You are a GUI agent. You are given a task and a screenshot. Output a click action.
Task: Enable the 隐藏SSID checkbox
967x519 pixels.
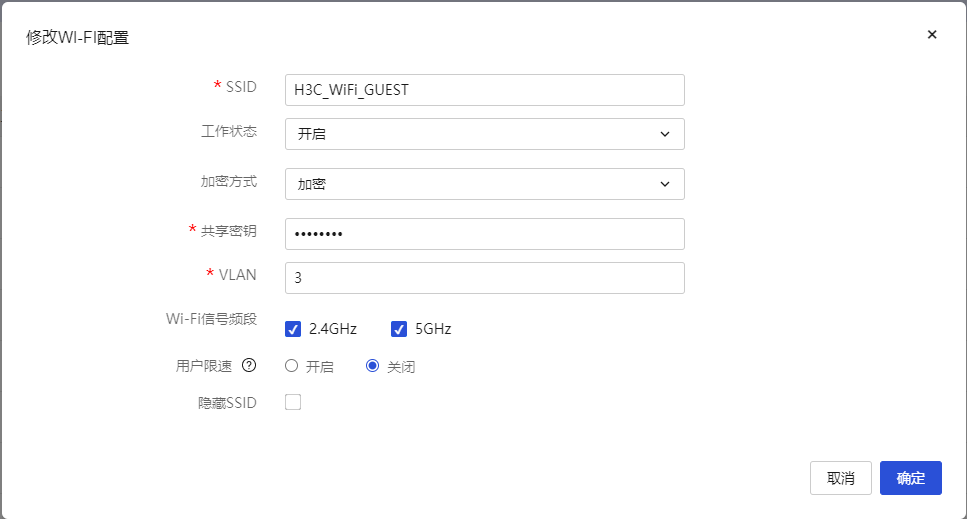coord(293,402)
